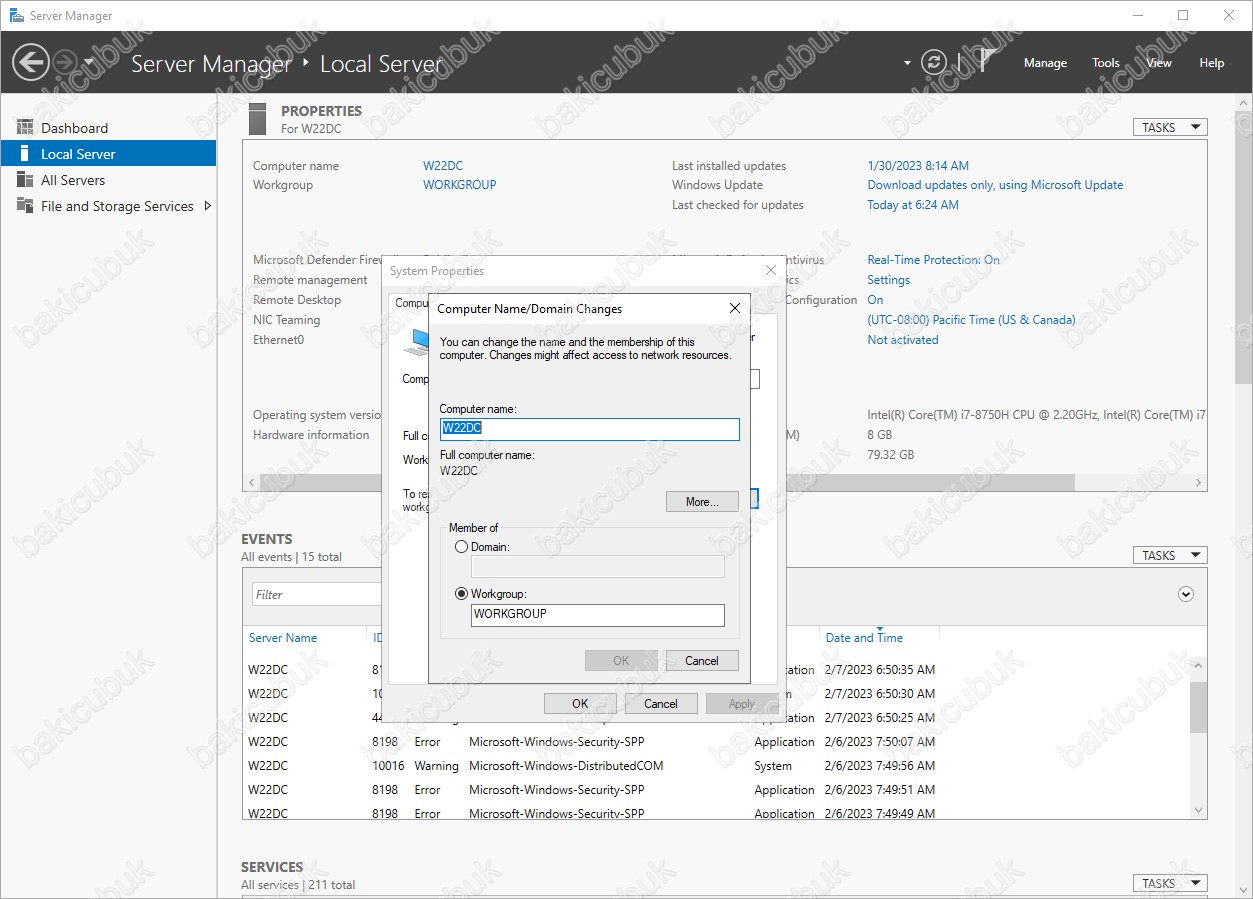Screen dimensions: 1253x899
Task: Open the notifications flag icon
Action: click(985, 62)
